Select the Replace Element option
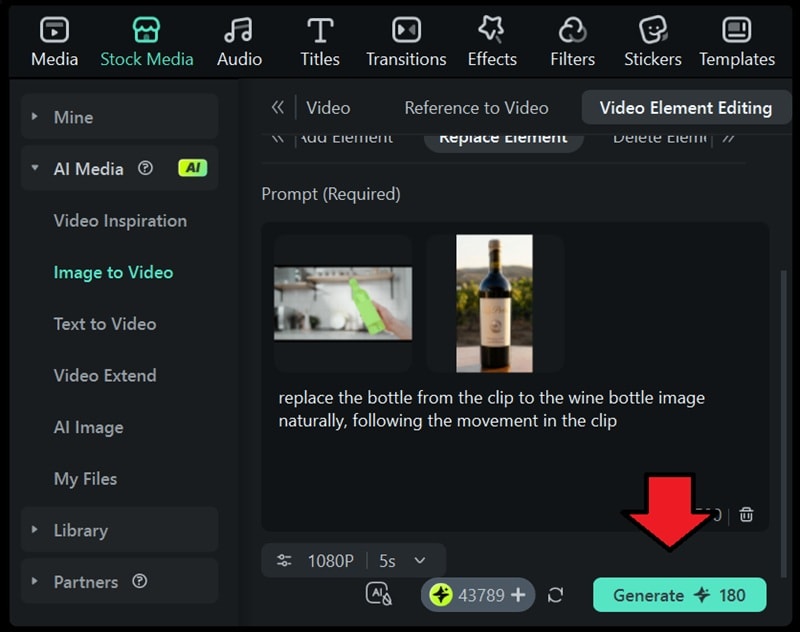 [x=503, y=139]
